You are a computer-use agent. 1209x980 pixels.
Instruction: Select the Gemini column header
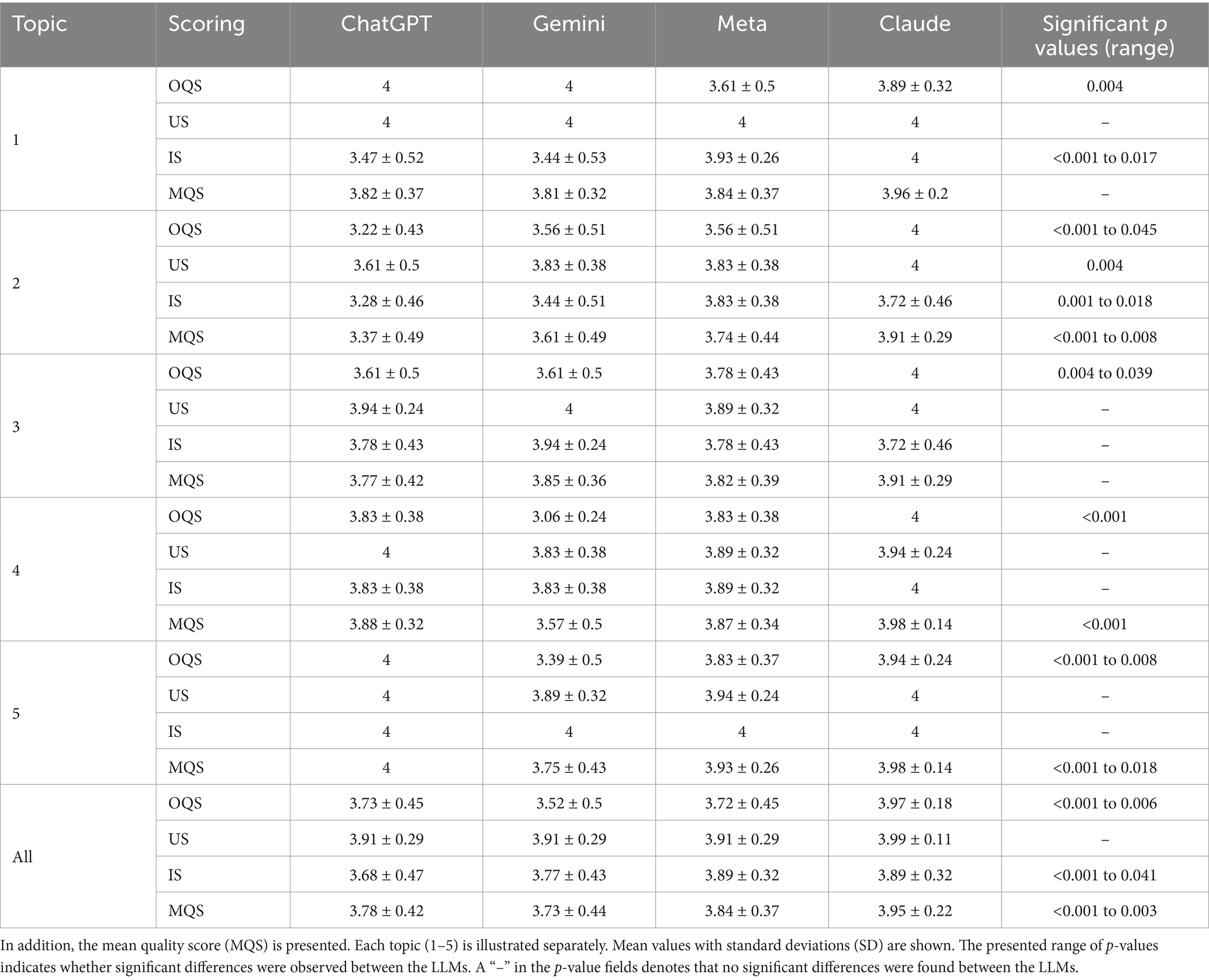(569, 24)
